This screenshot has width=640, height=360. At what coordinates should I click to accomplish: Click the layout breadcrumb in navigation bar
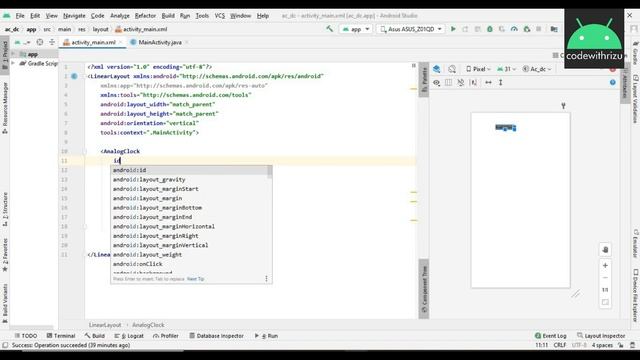[x=100, y=29]
